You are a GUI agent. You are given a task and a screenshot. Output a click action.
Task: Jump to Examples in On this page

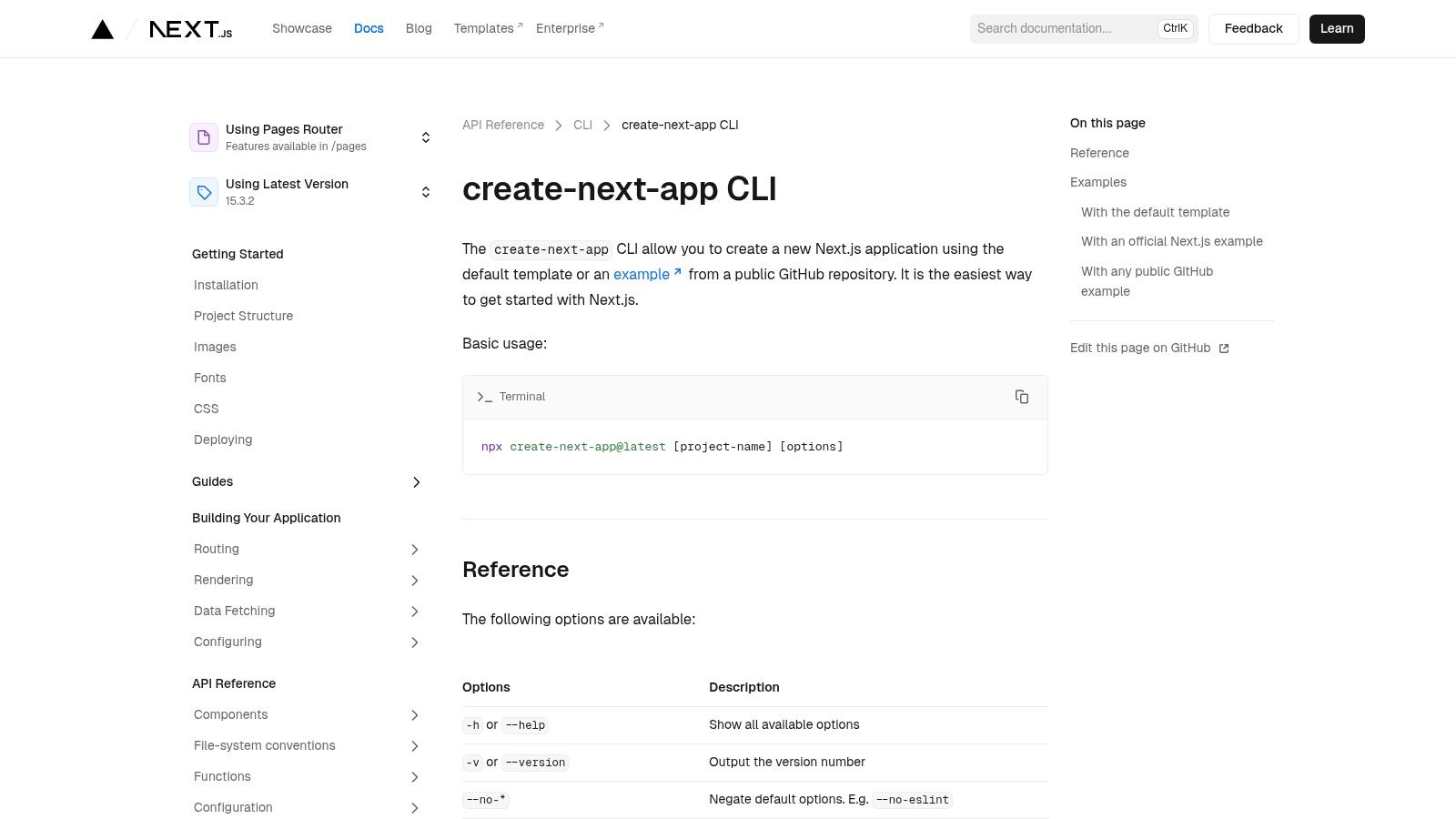click(1098, 182)
